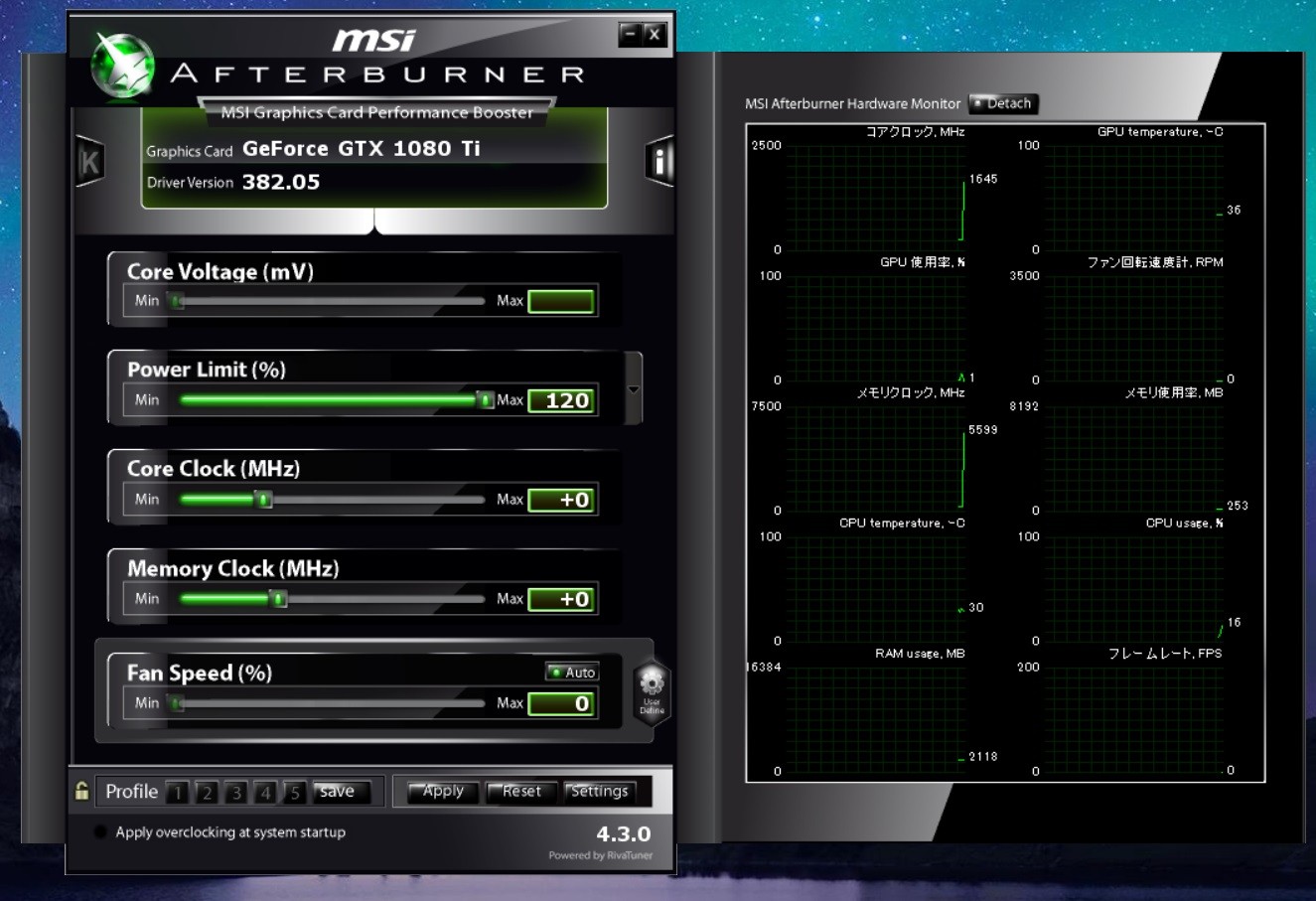The height and width of the screenshot is (901, 1316).
Task: Detach the hardware monitor panel
Action: click(x=1003, y=103)
